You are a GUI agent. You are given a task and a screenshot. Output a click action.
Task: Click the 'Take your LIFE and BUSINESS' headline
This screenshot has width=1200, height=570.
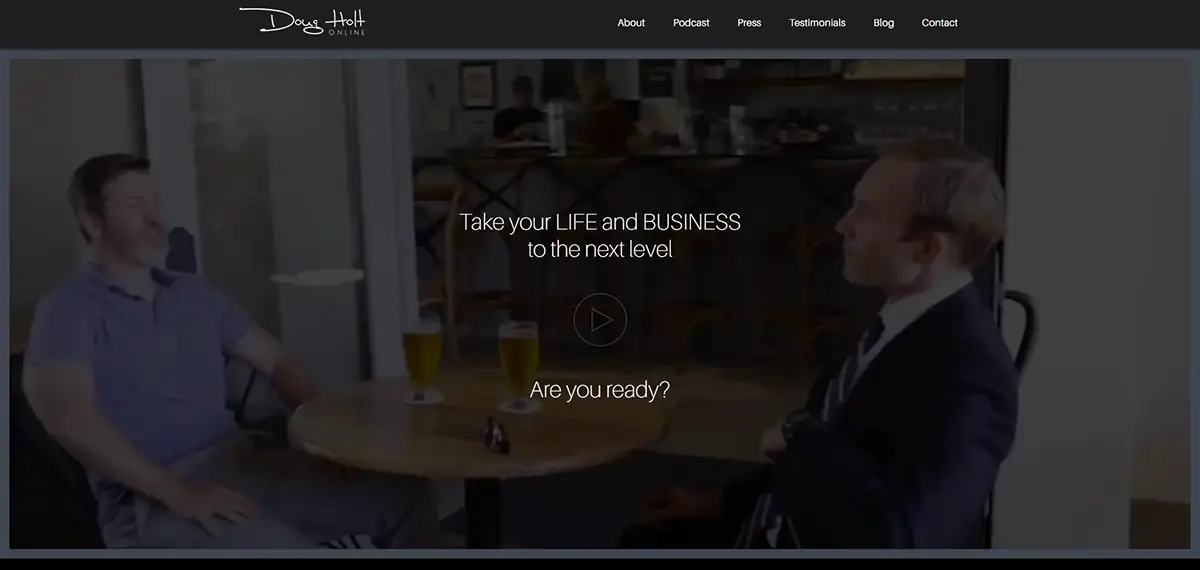(600, 222)
